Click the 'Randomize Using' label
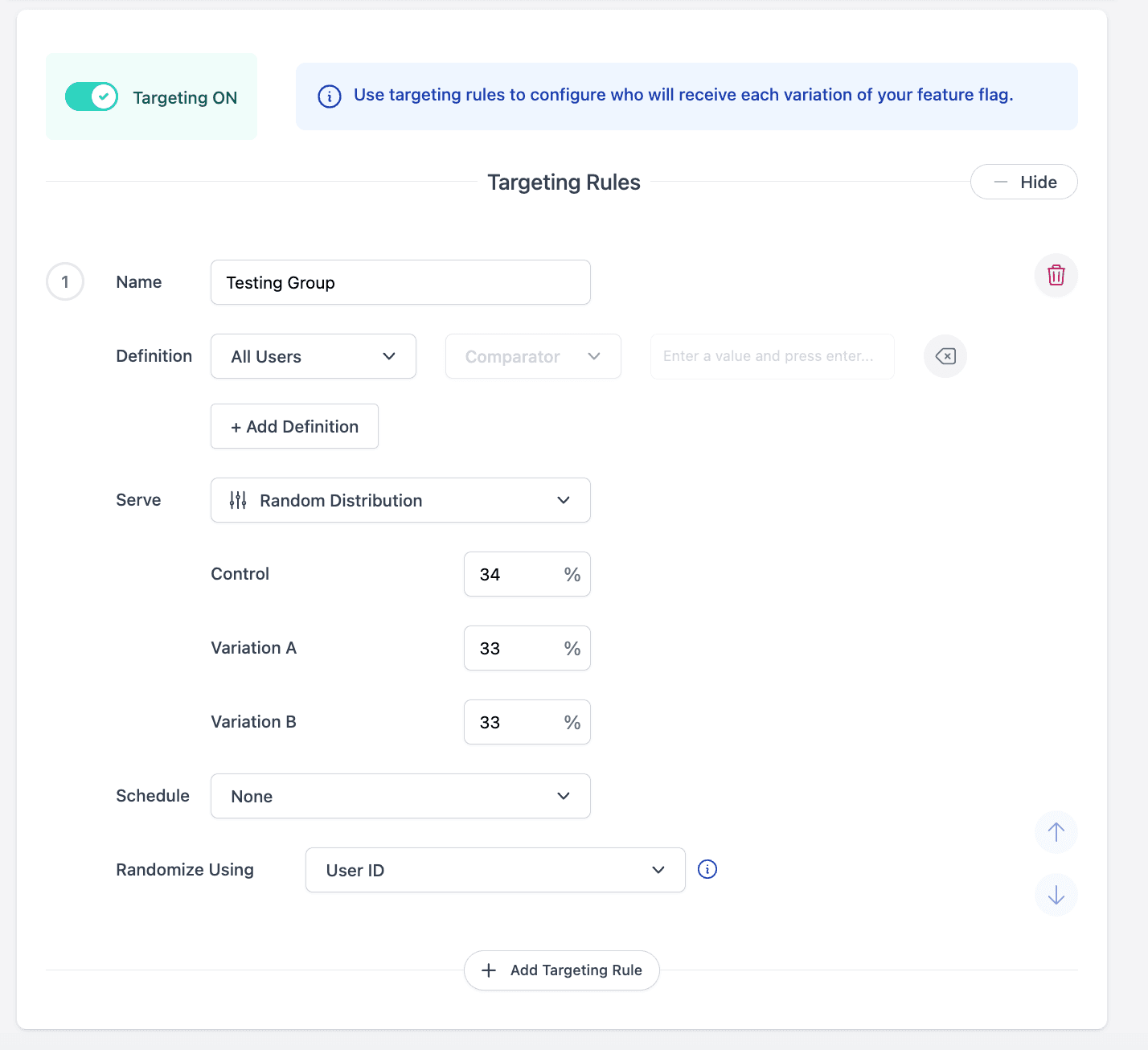1148x1050 pixels. point(185,870)
